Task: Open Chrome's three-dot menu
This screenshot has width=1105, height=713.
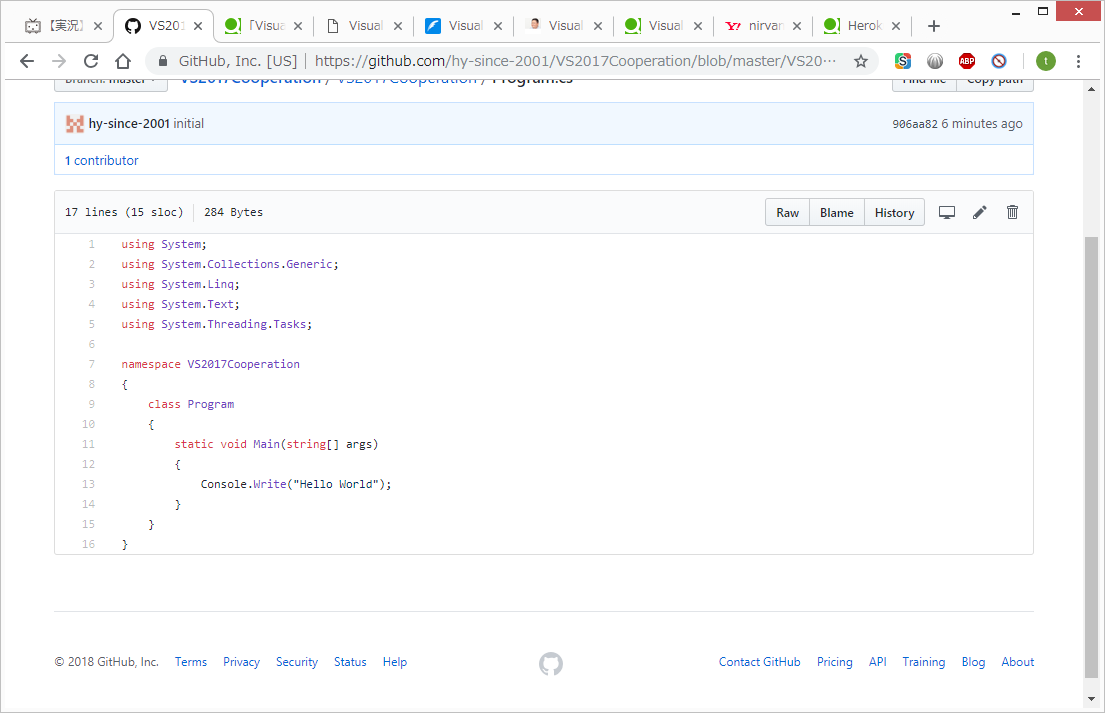Action: [x=1078, y=61]
